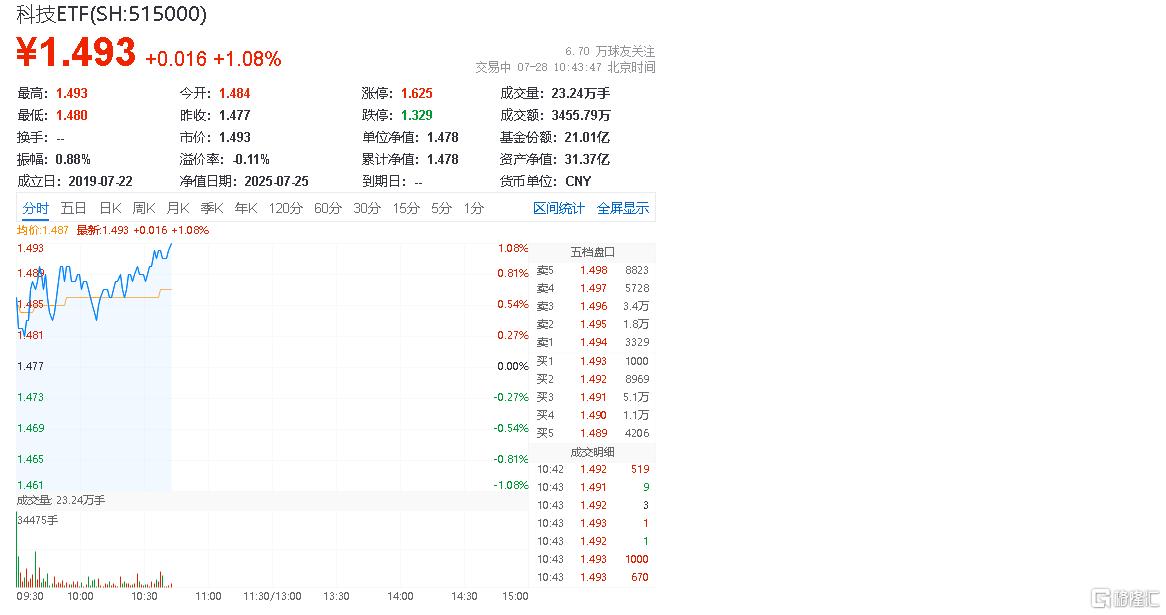Click the 净值日期 2025-07-25 value
Viewport: 1166px width, 615px height.
(276, 181)
